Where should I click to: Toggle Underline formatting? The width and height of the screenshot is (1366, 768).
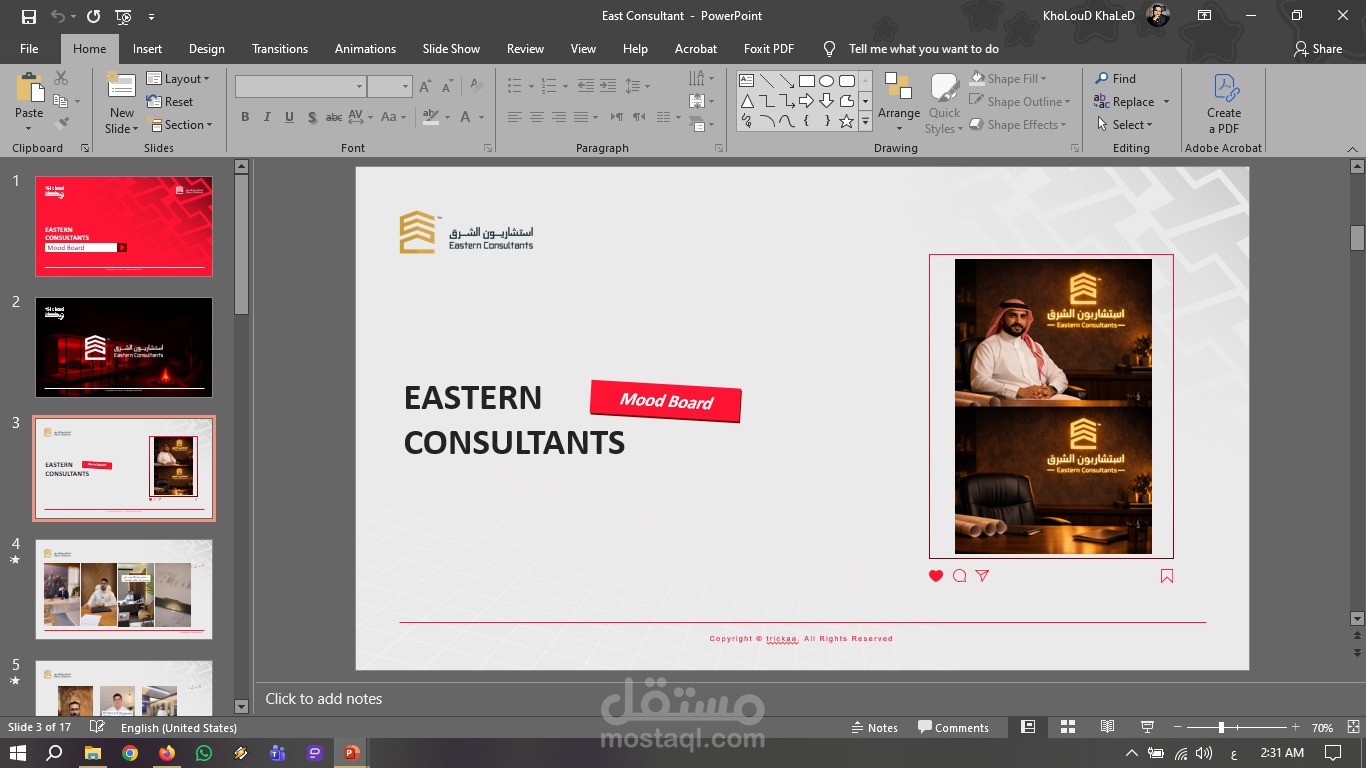(289, 117)
